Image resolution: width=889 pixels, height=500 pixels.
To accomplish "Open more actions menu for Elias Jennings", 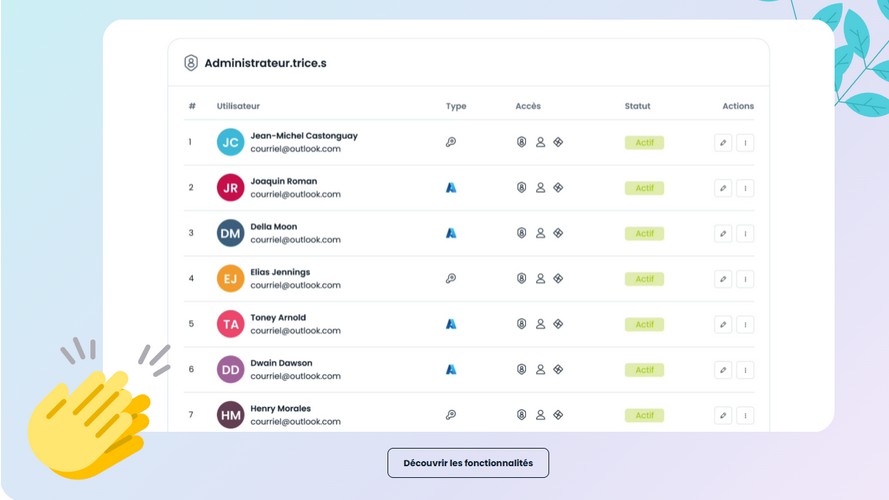I will pyautogui.click(x=745, y=279).
